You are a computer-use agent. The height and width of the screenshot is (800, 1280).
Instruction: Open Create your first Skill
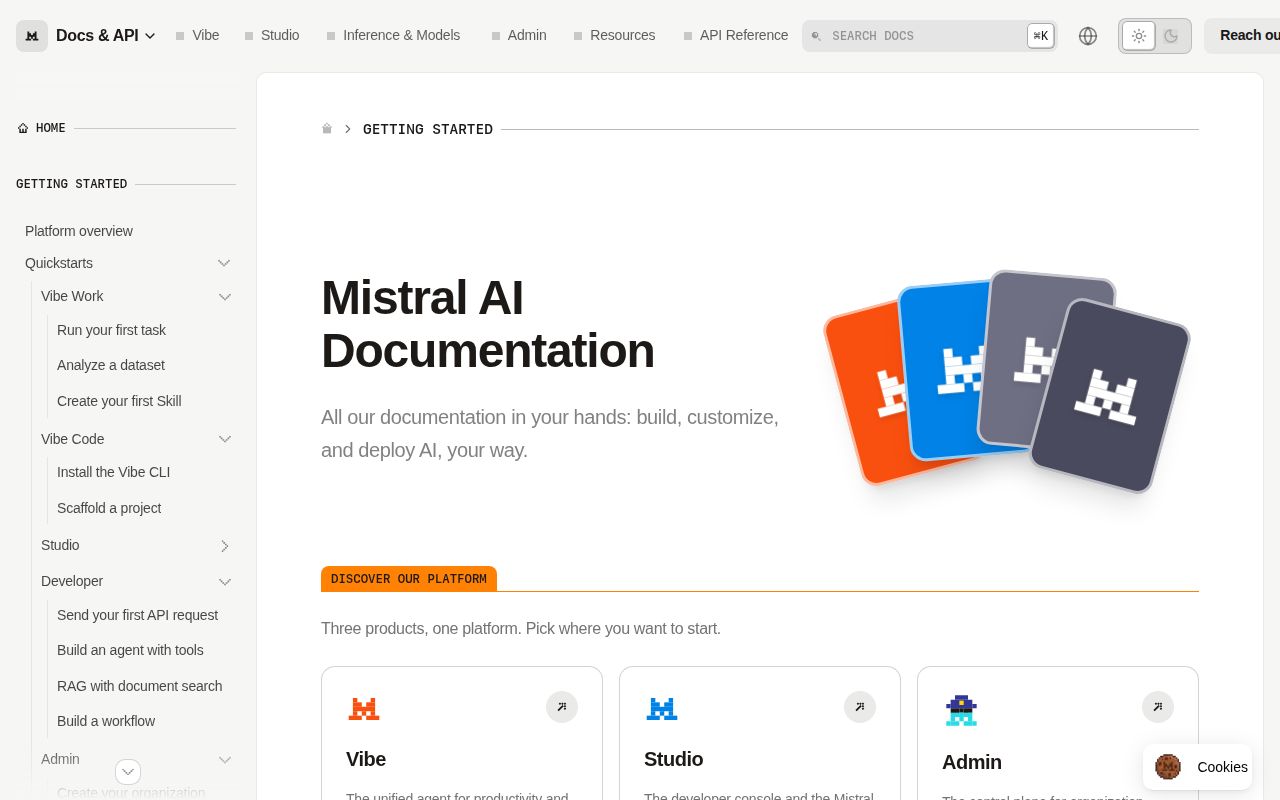pyautogui.click(x=119, y=401)
